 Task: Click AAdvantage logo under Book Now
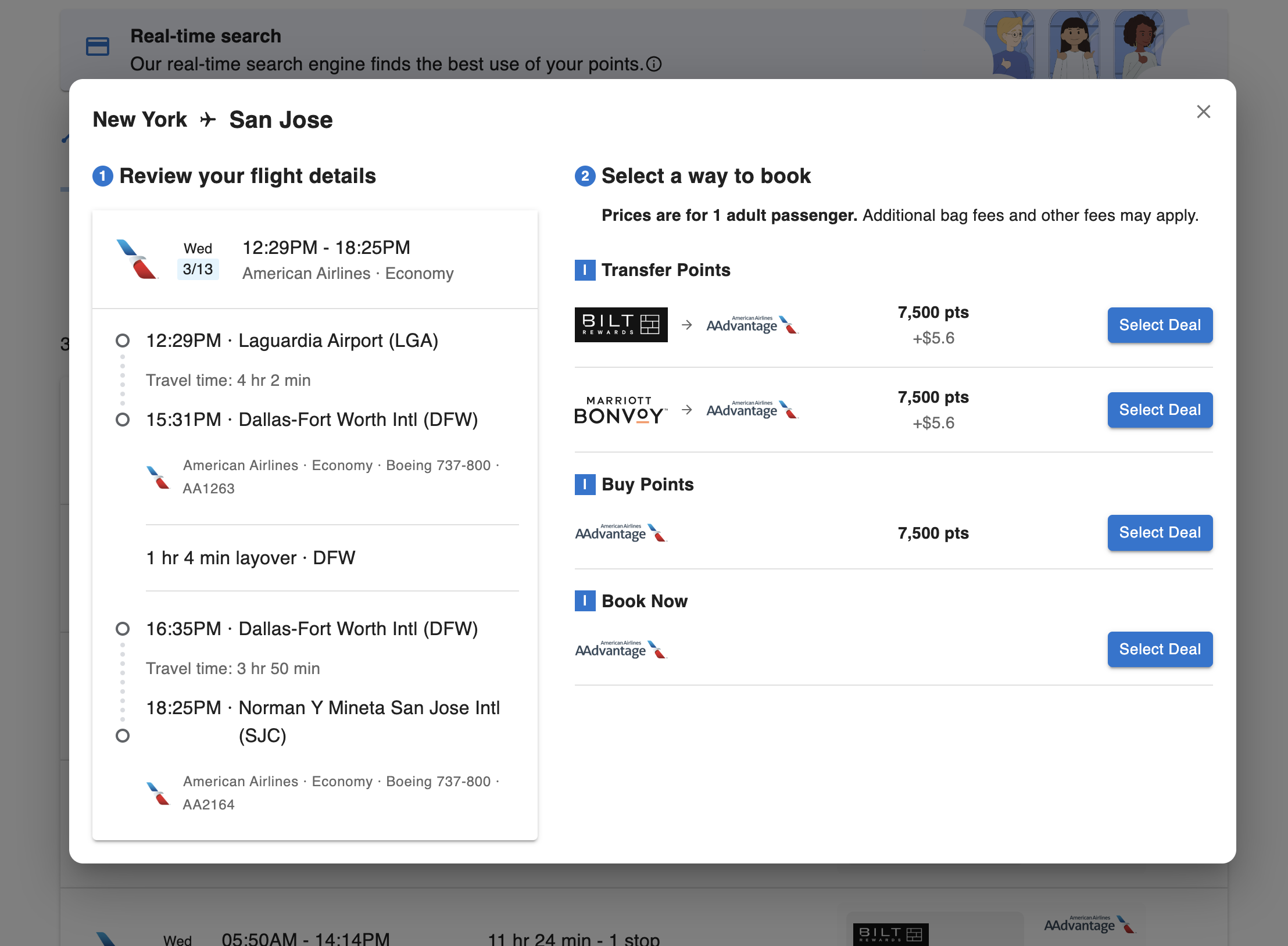point(621,650)
